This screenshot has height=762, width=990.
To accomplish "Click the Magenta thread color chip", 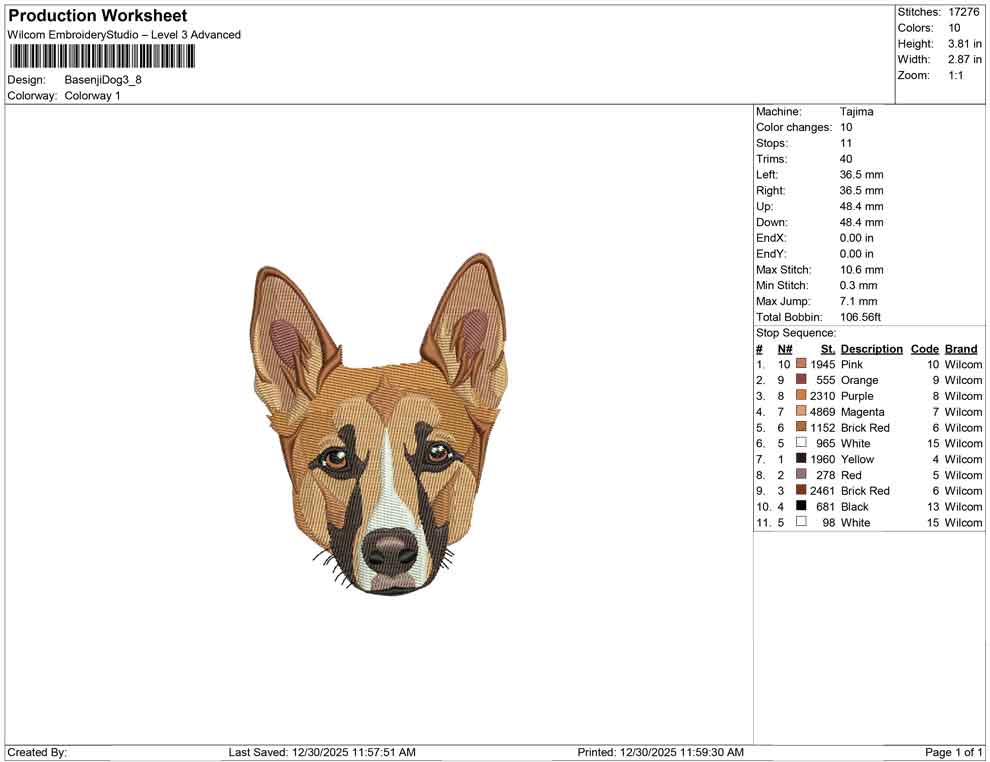I will pyautogui.click(x=800, y=412).
